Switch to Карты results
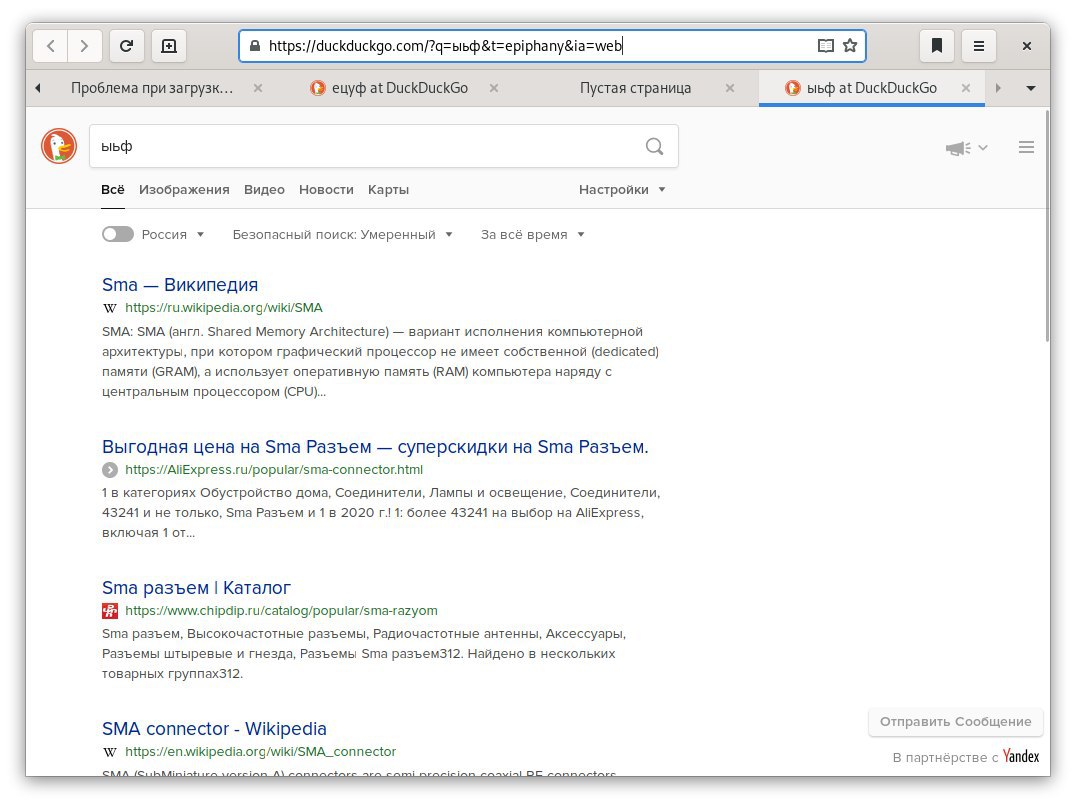Viewport: 1076px width, 805px height. click(x=388, y=189)
